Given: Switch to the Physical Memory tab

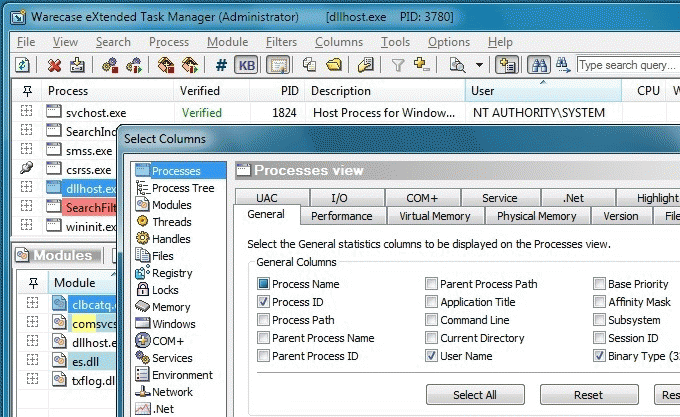Looking at the screenshot, I should click(536, 216).
